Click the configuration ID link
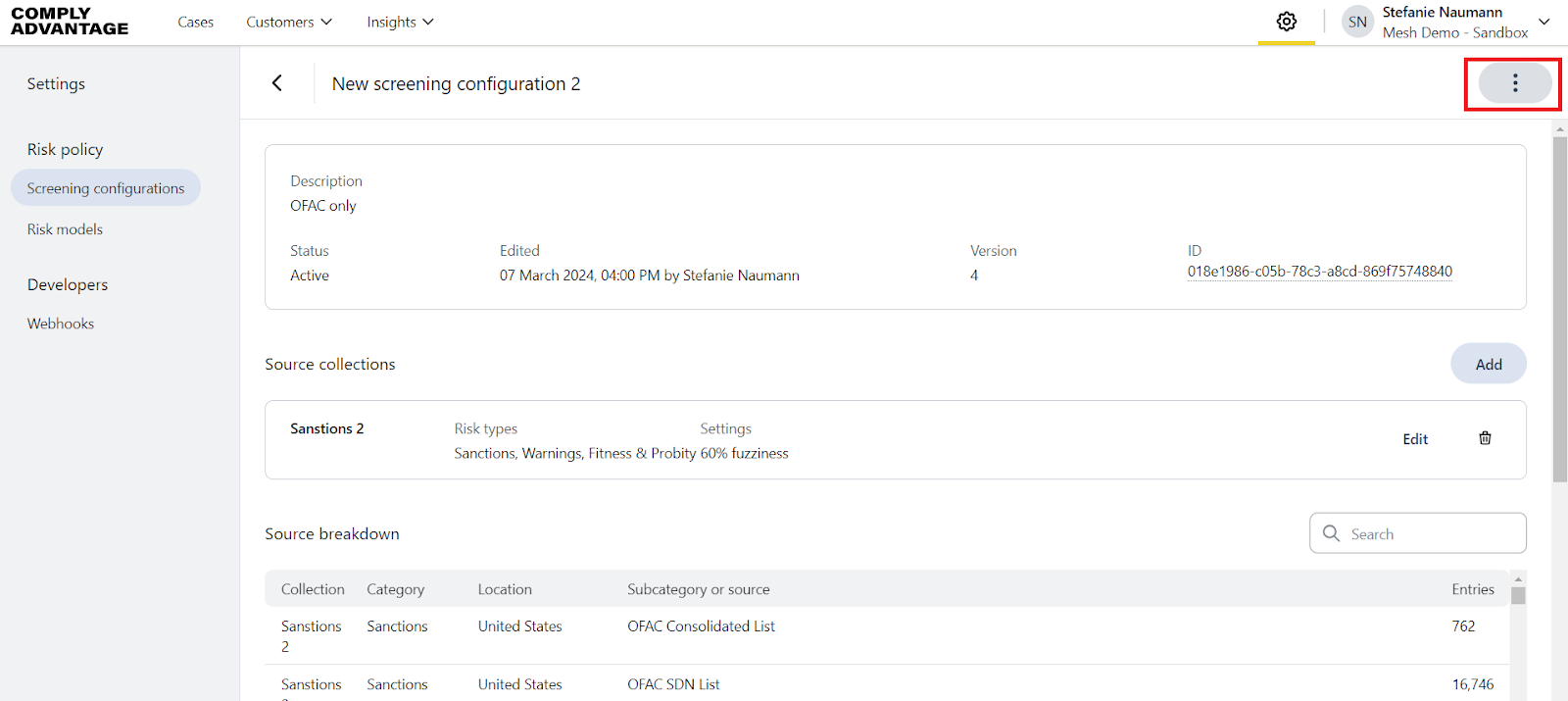 [x=1319, y=272]
